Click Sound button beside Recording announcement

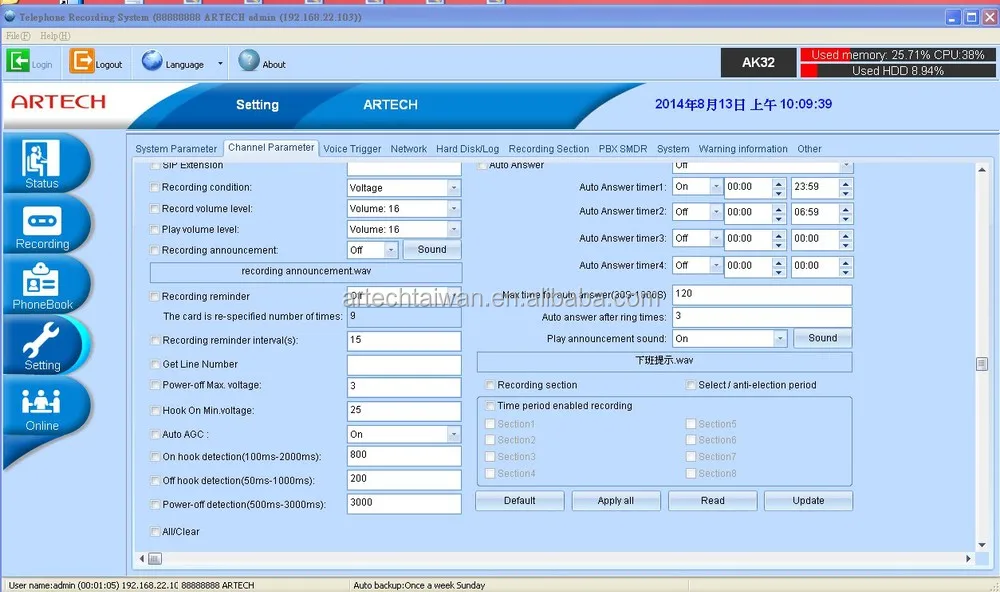(432, 250)
